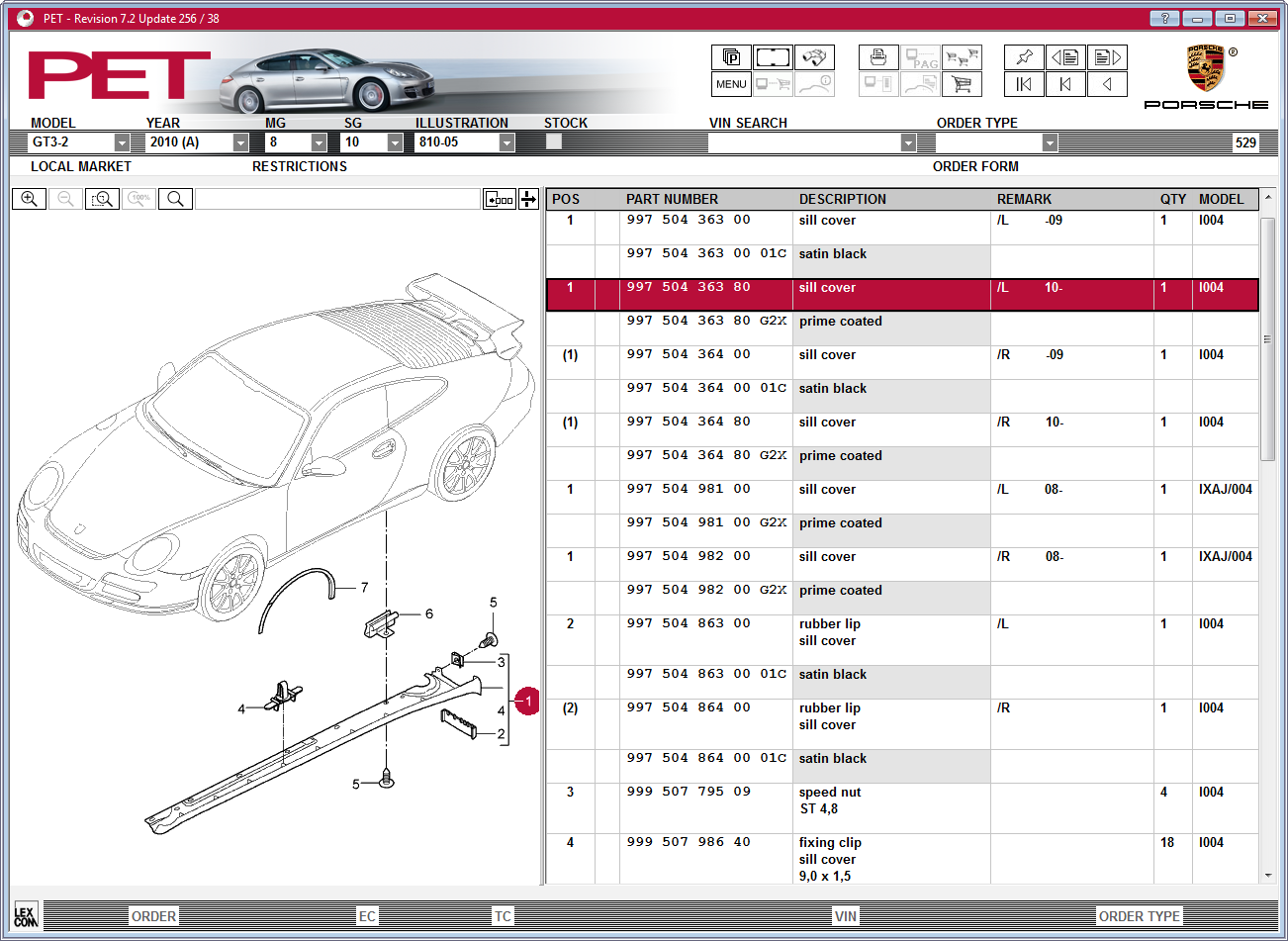Click the plain left triangle back icon
Viewport: 1288px width, 941px height.
(1107, 84)
